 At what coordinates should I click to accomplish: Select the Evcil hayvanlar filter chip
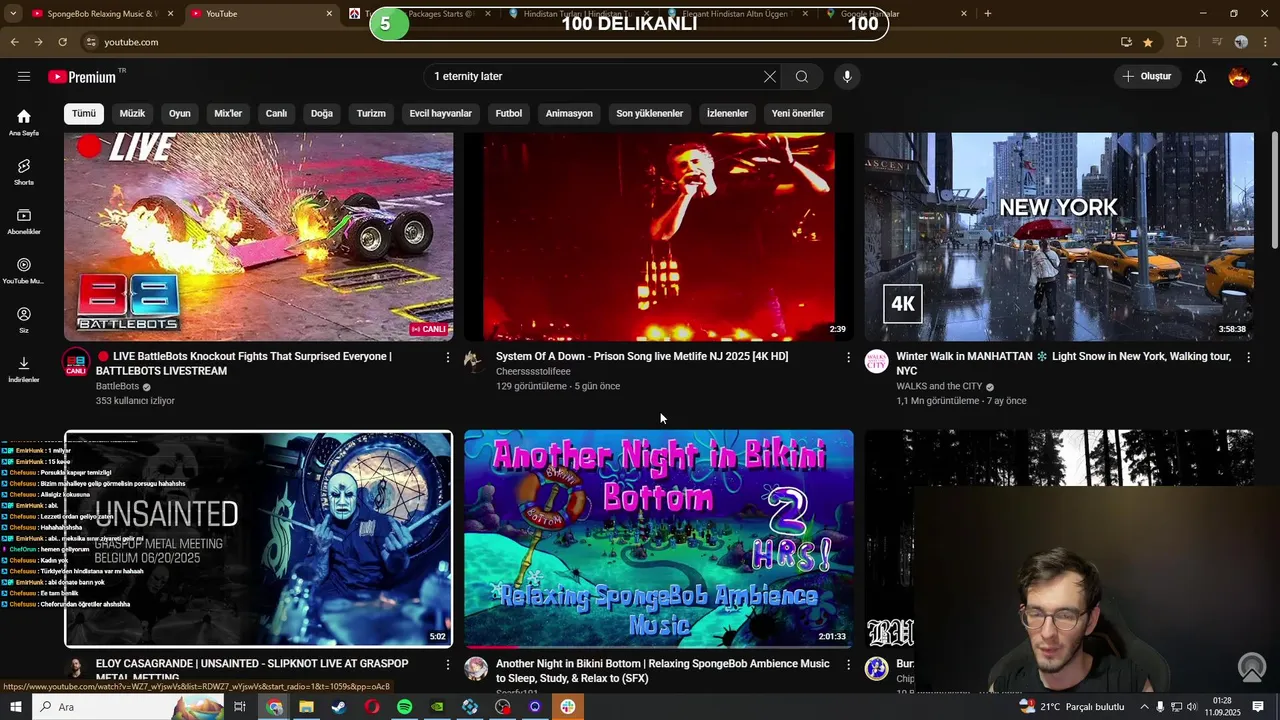(x=440, y=113)
